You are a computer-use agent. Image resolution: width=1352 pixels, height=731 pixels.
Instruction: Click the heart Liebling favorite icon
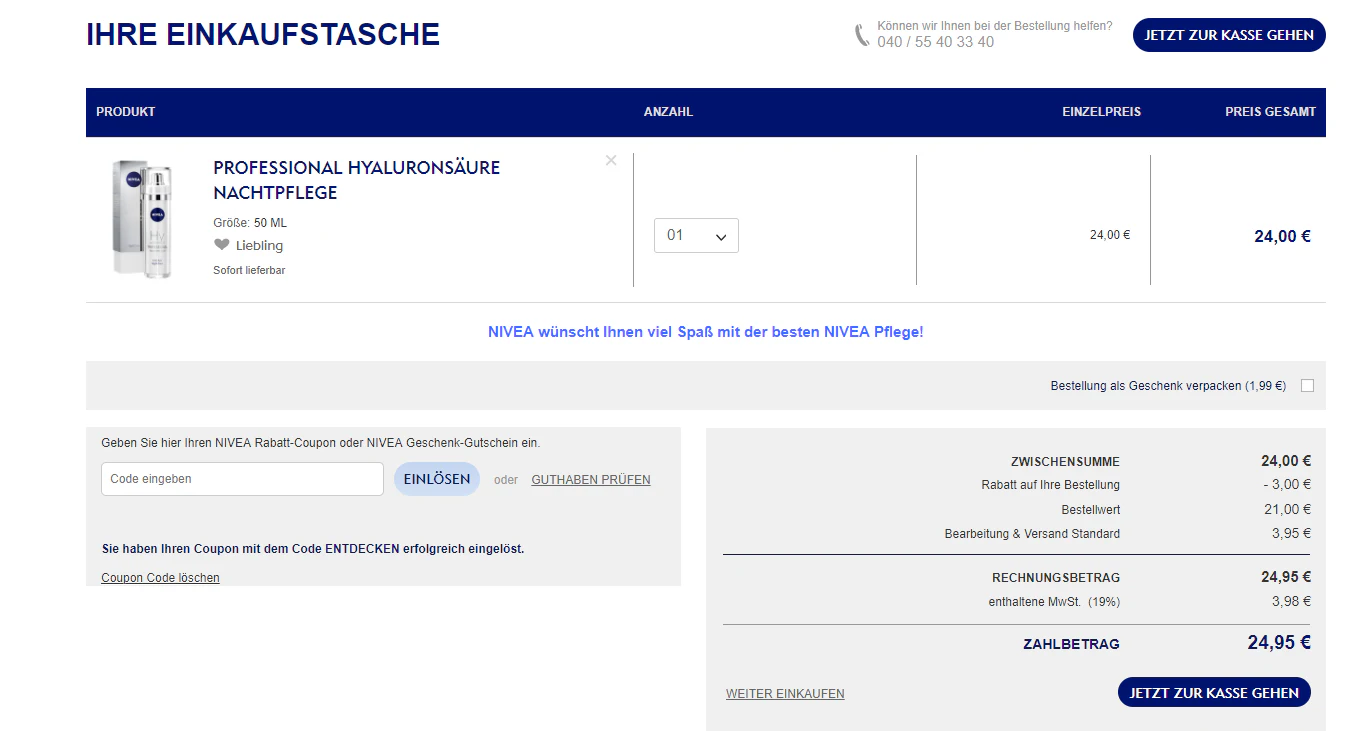tap(222, 245)
